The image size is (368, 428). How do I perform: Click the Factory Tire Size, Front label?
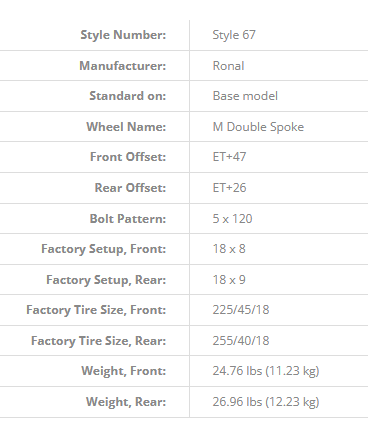pos(96,310)
